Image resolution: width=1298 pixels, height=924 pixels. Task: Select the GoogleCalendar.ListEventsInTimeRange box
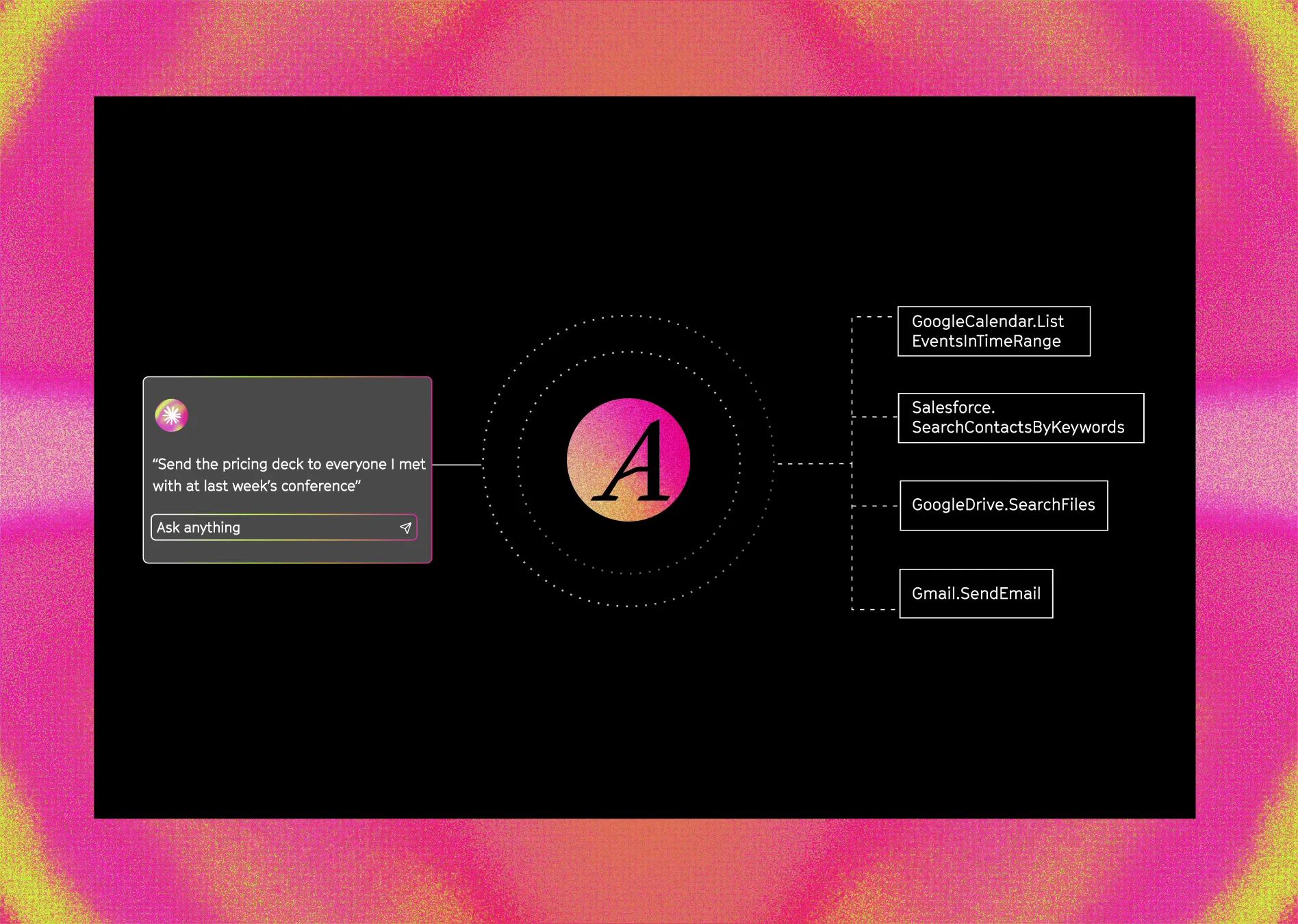994,331
